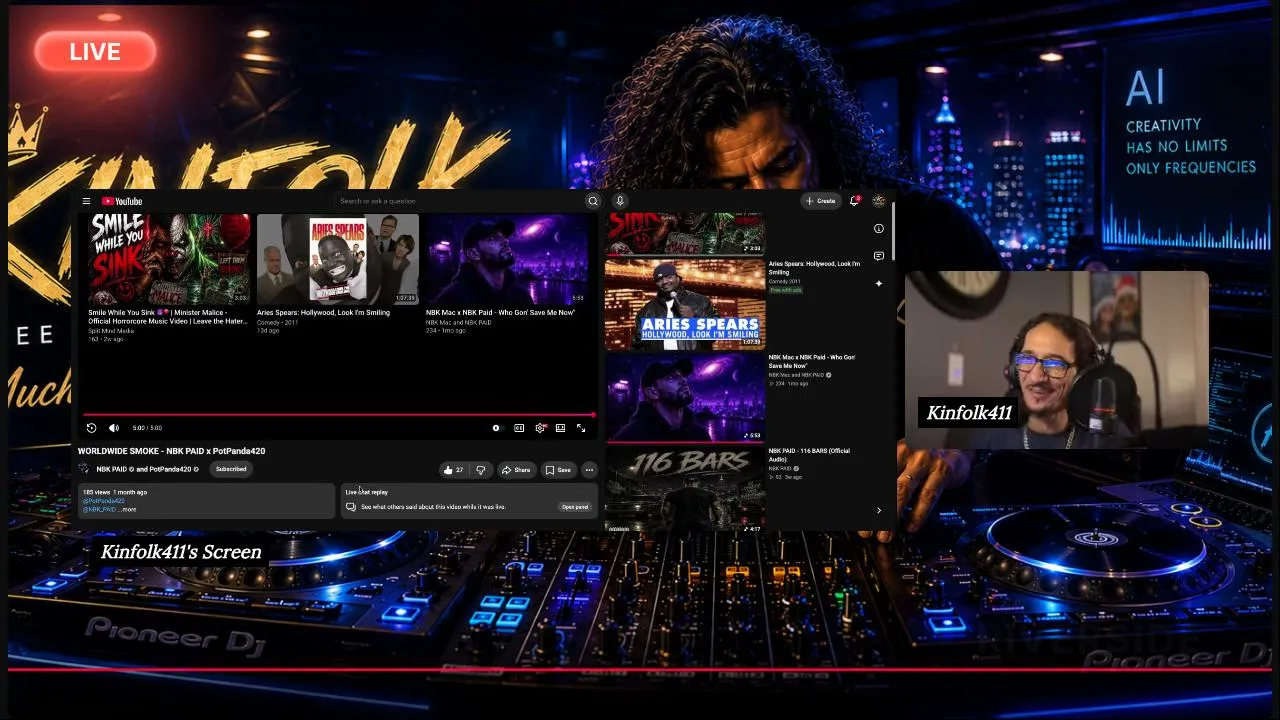
Task: Click the sidebar title 'NBK Mac x NBK Paid - Who Gon' Save Me Now'
Action: 812,361
